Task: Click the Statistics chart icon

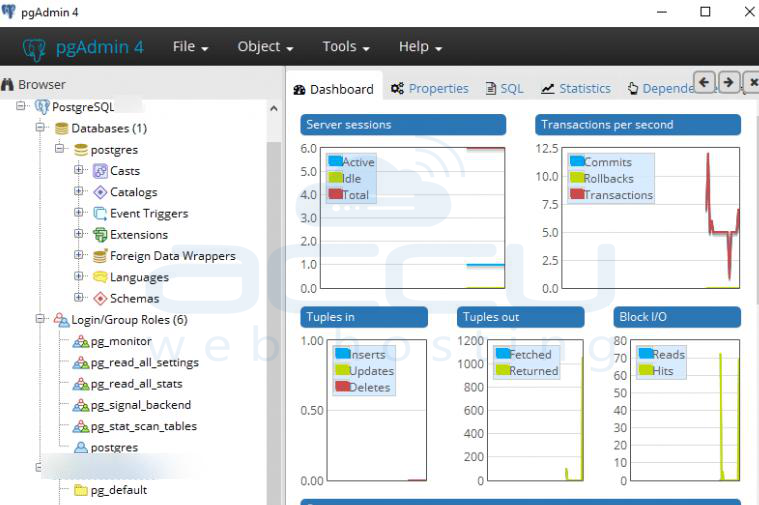Action: tap(547, 89)
